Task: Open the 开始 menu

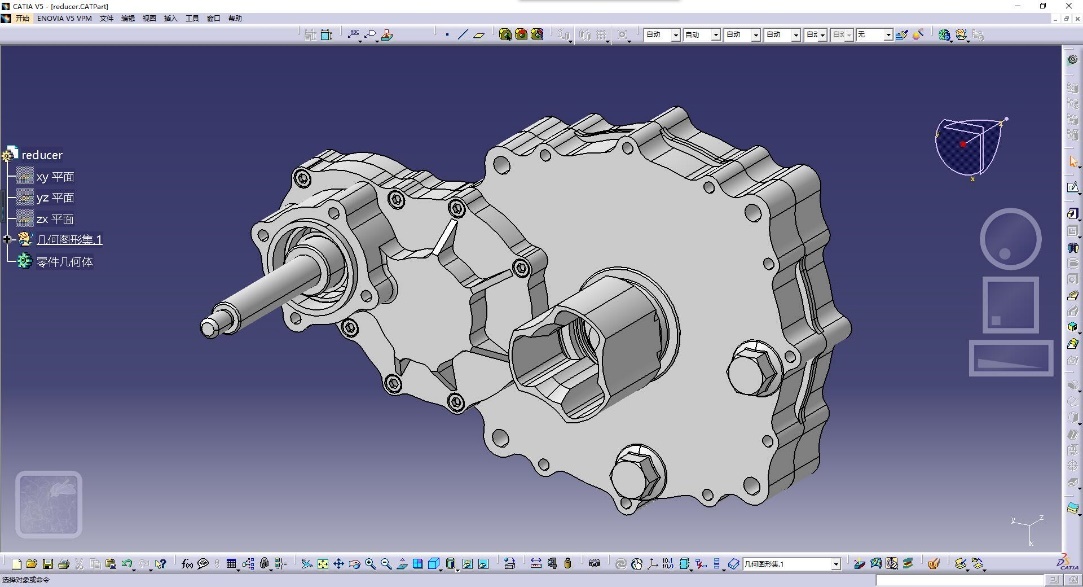Action: (x=22, y=18)
